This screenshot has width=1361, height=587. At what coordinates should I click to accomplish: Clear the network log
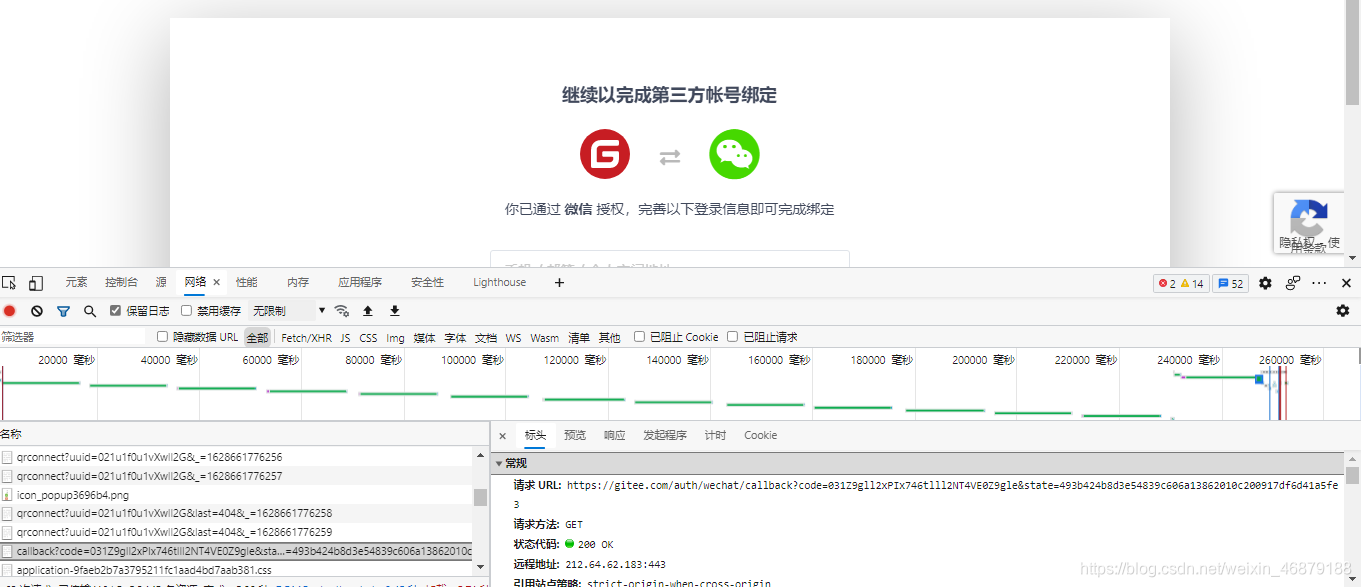pyautogui.click(x=37, y=311)
